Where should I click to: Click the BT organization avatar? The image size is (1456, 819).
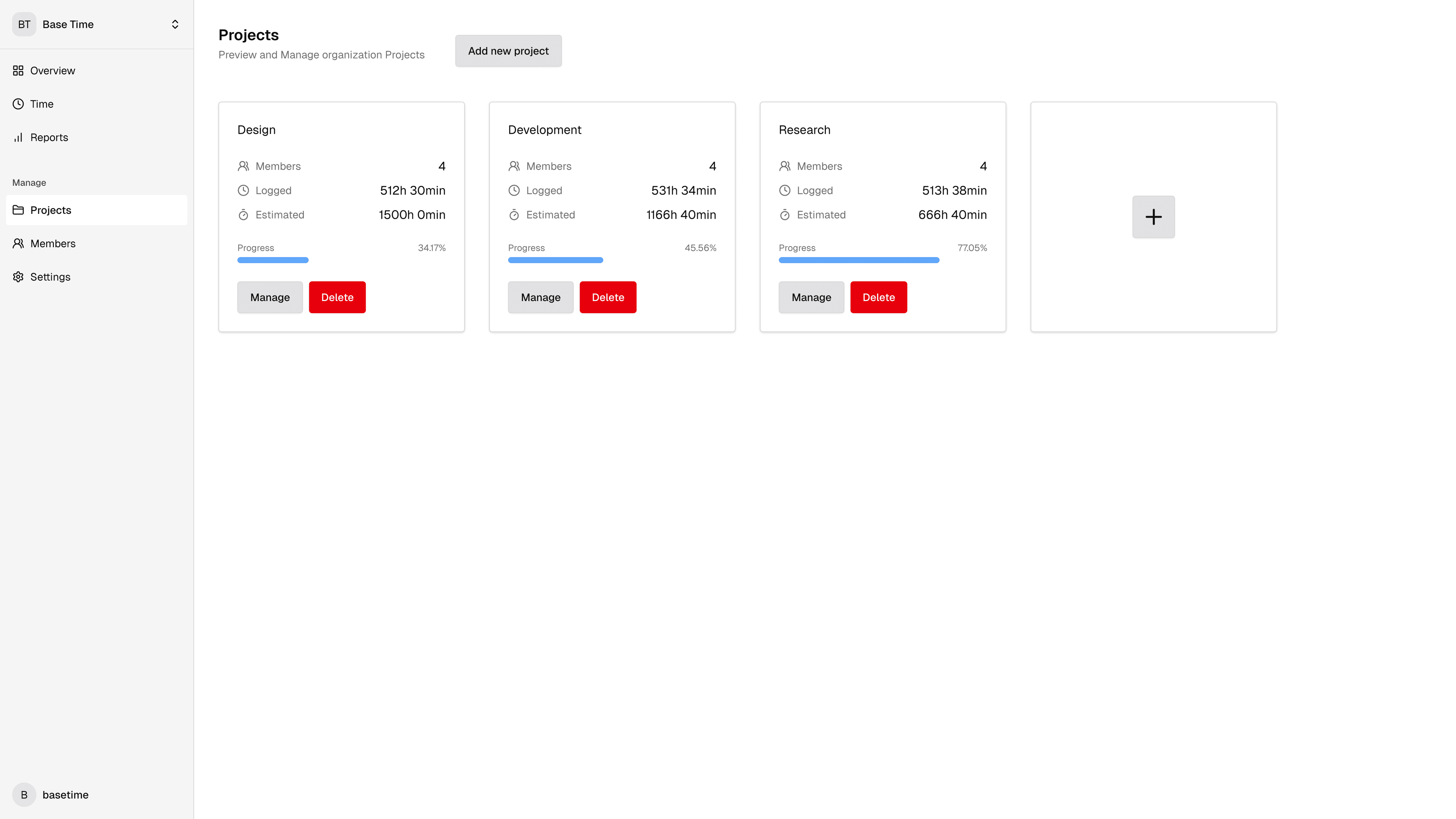tap(24, 24)
